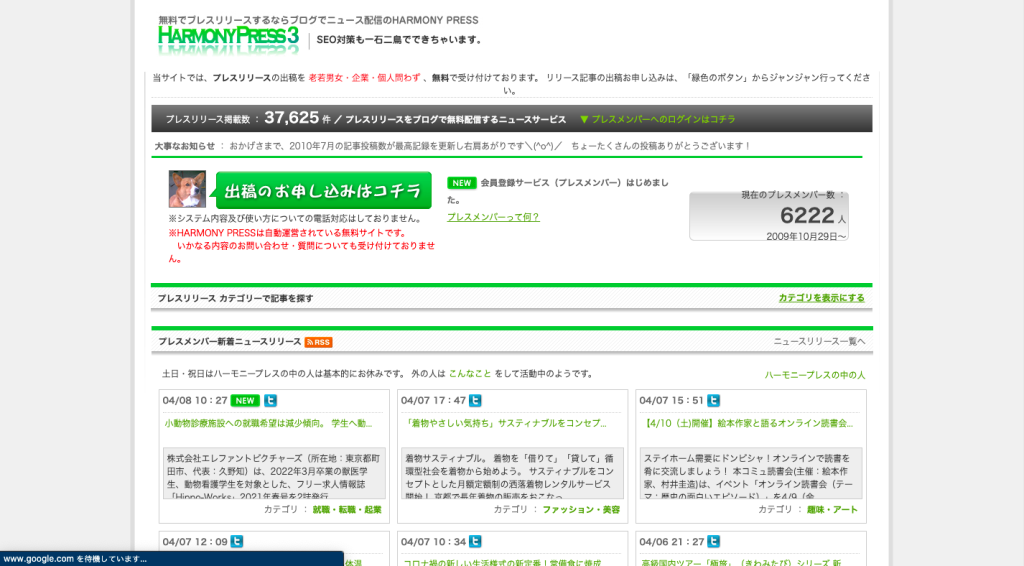This screenshot has height=566, width=1024.
Task: Open the プレスメンバーって何? link
Action: click(x=493, y=217)
